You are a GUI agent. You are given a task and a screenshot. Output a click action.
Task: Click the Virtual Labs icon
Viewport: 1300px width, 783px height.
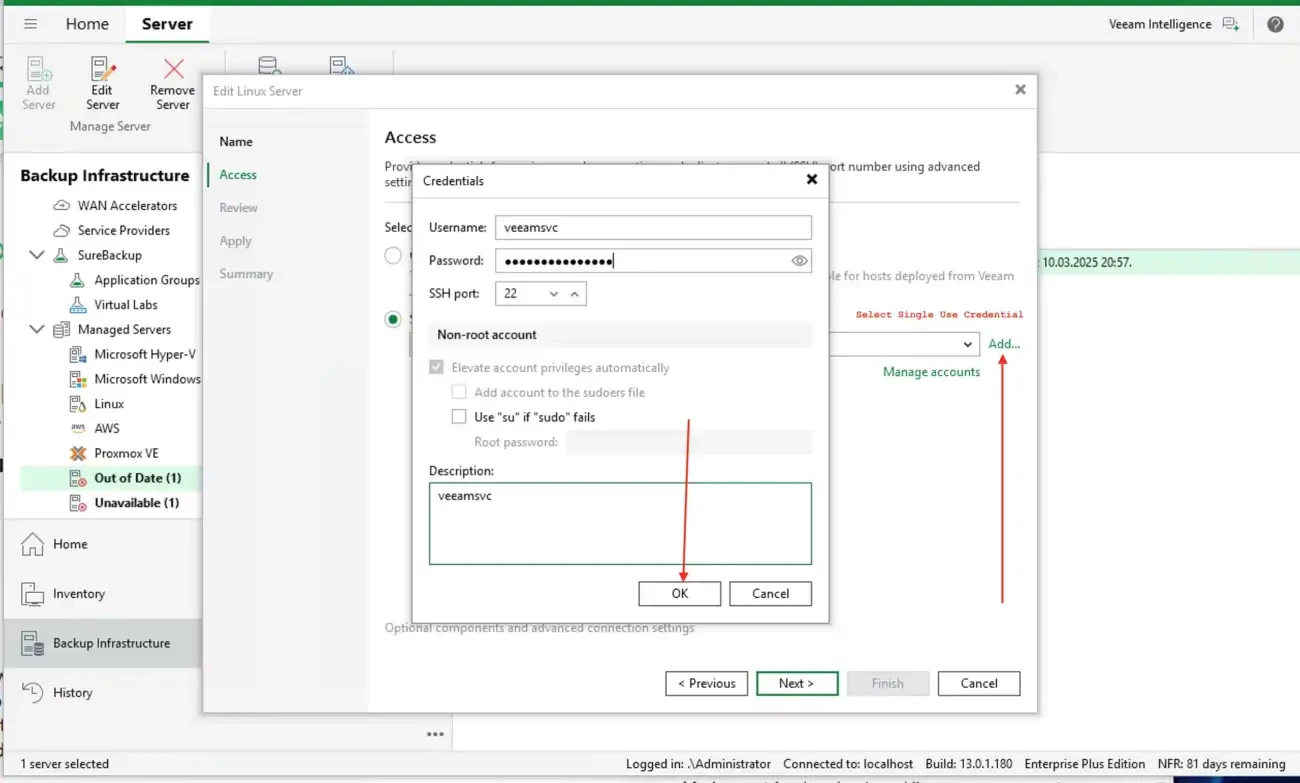78,305
